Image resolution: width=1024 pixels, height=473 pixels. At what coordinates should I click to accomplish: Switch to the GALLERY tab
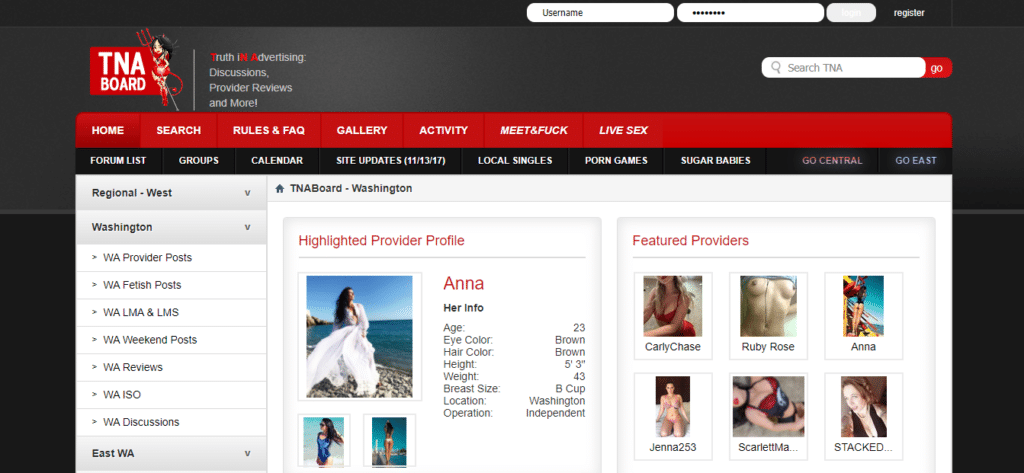362,130
